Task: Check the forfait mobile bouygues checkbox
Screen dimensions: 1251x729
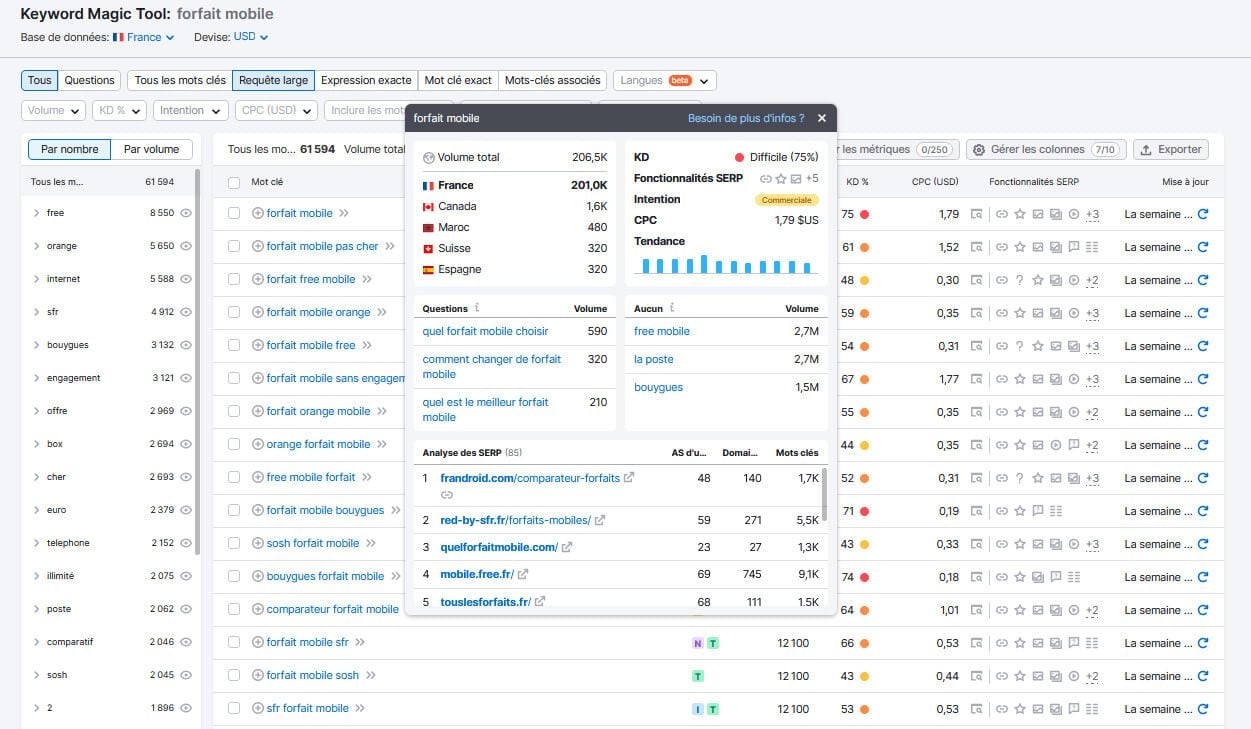Action: pyautogui.click(x=234, y=510)
